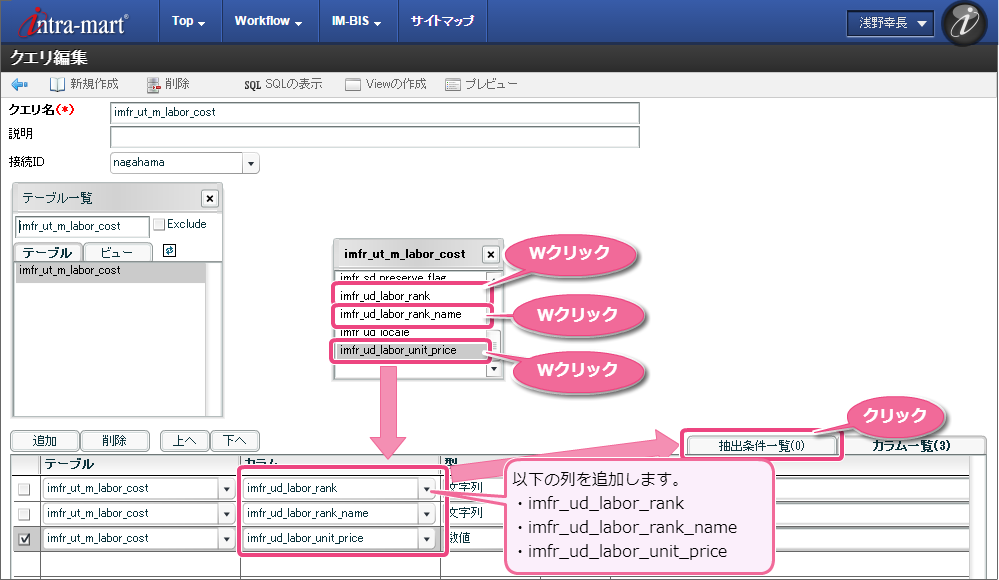999x580 pixels.
Task: Click the 新規作成 toolbar label
Action: pyautogui.click(x=94, y=84)
